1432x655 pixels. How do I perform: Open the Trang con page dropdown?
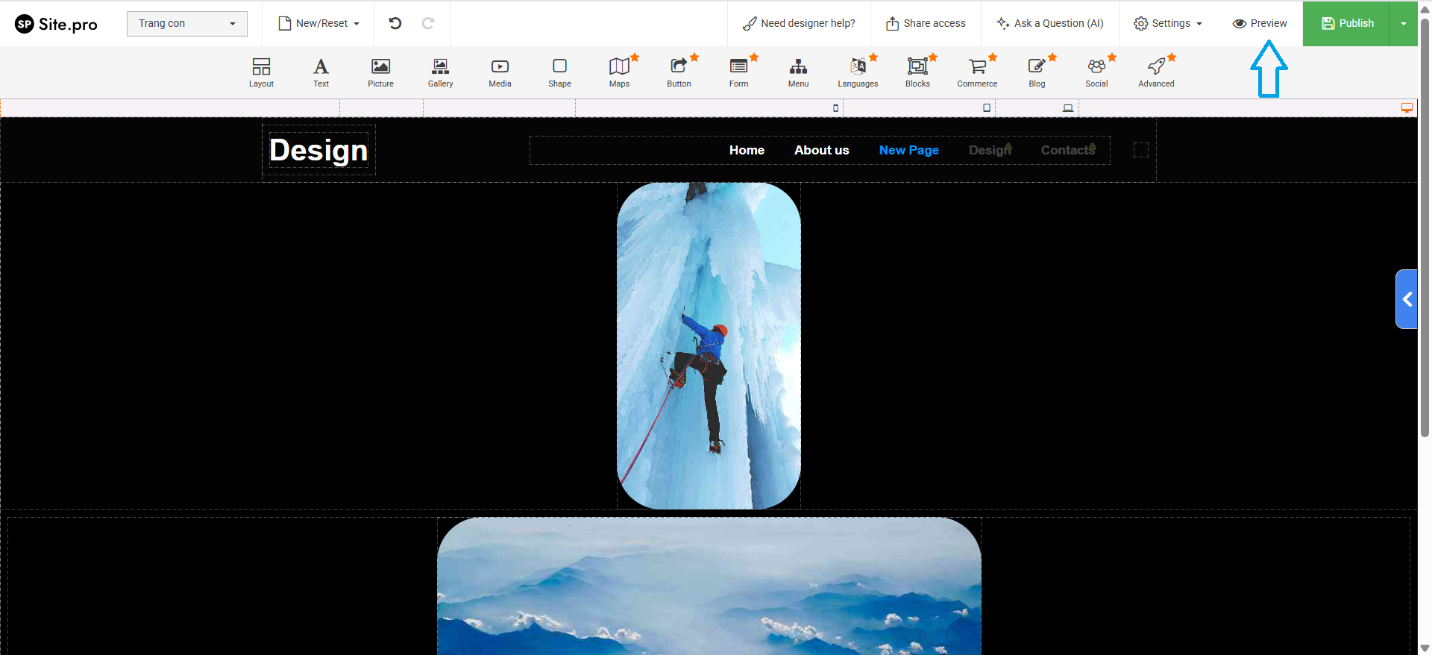187,24
